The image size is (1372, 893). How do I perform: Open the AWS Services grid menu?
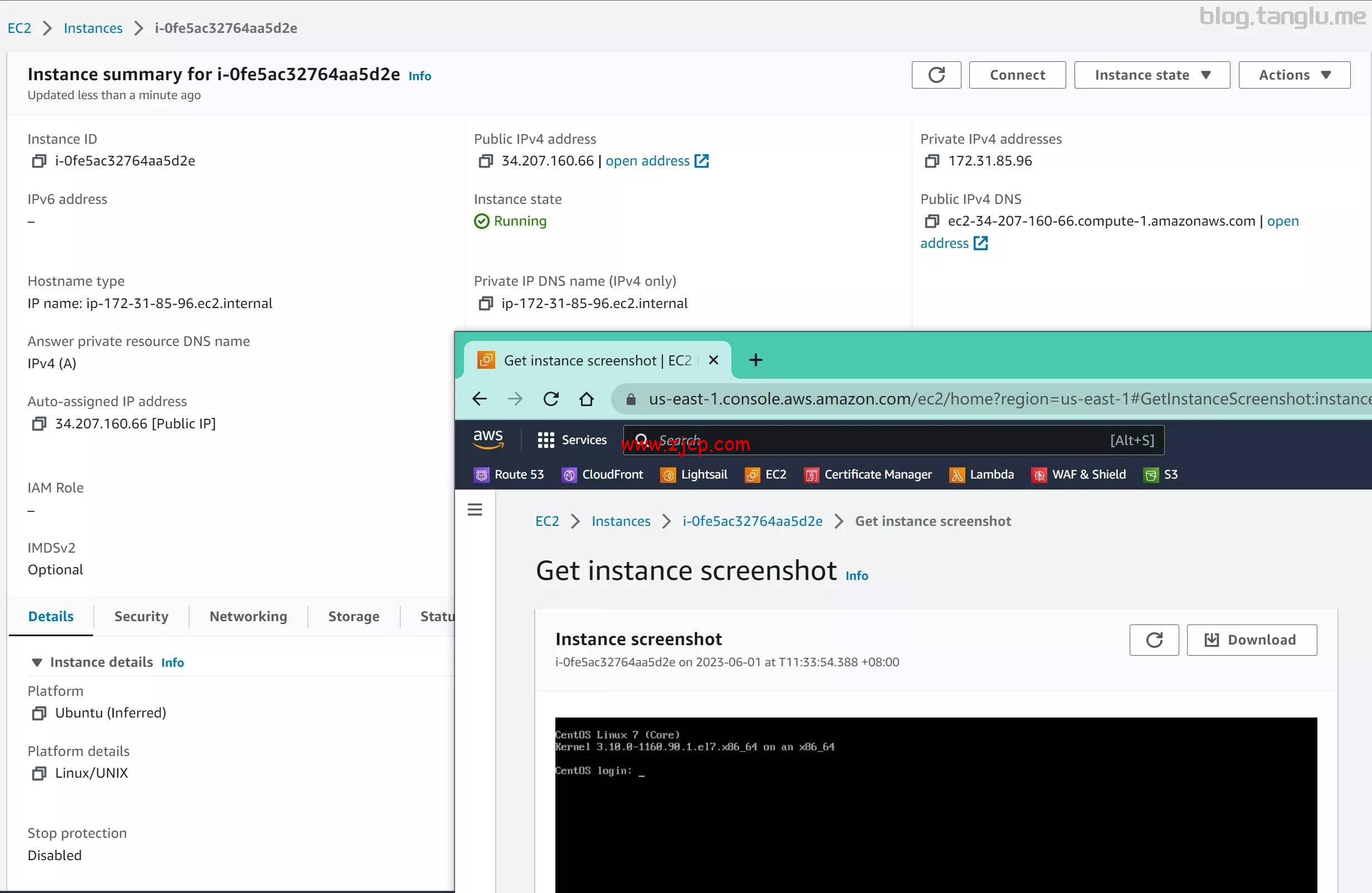click(x=545, y=441)
